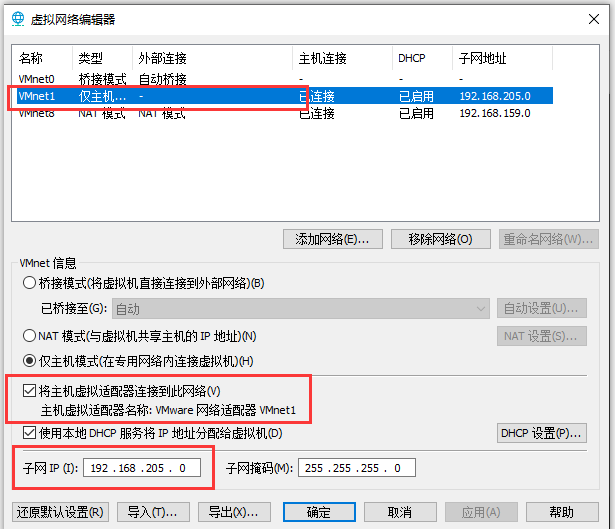
Task: Open the 已桥接至 dropdown list
Action: (300, 309)
